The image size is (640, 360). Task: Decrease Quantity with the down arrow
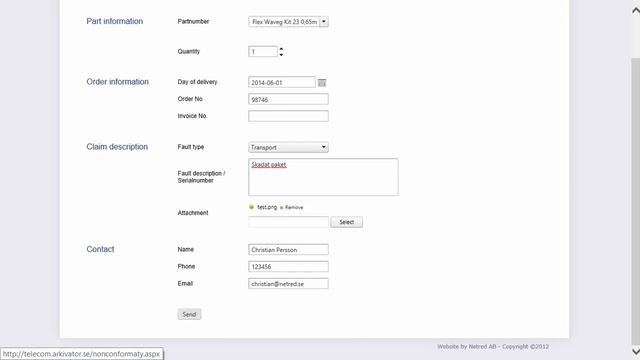(281, 54)
